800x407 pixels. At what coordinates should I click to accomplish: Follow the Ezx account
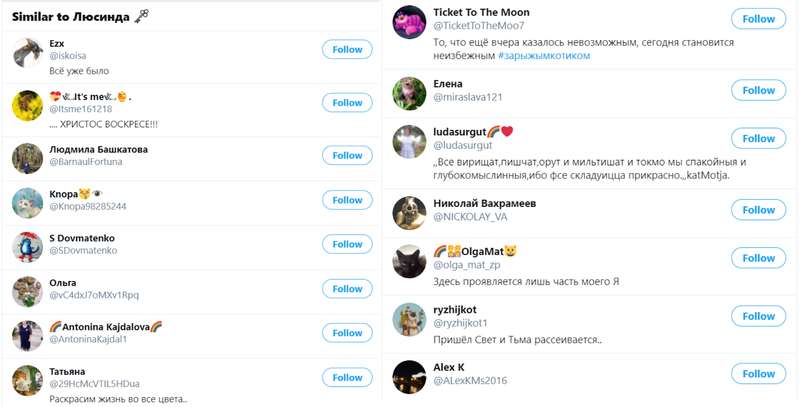pos(347,50)
